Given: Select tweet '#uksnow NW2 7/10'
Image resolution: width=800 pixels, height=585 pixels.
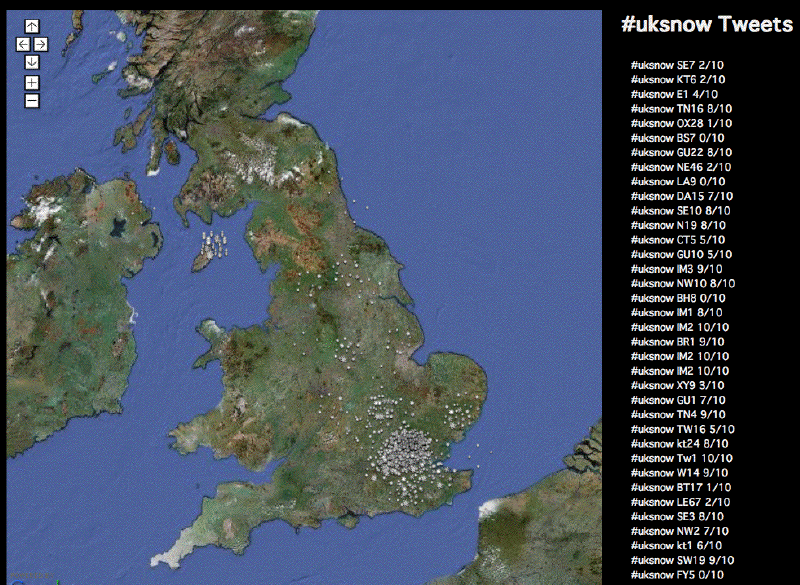Looking at the screenshot, I should point(680,531).
